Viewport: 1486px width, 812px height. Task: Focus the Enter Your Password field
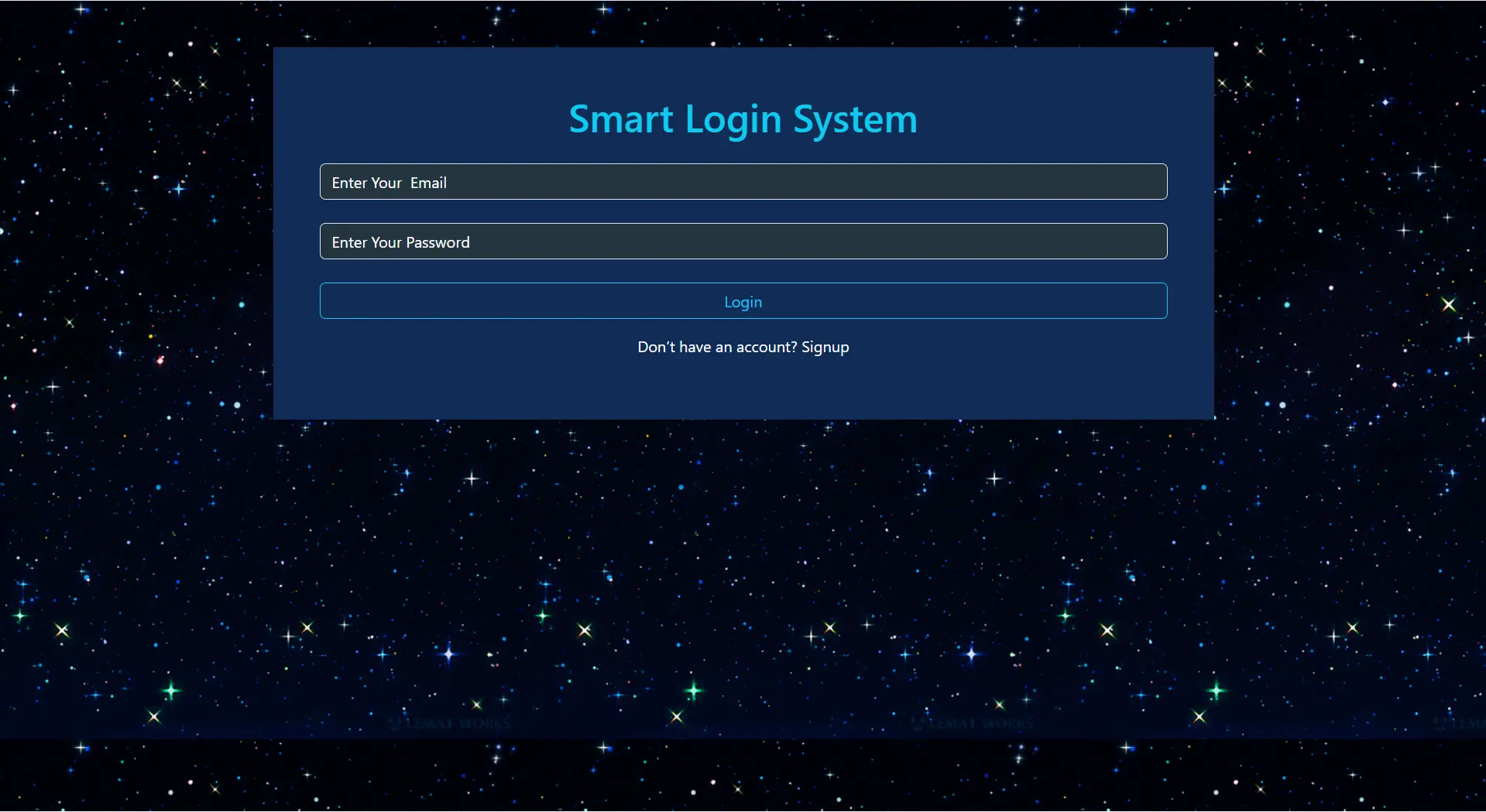pyautogui.click(x=743, y=242)
